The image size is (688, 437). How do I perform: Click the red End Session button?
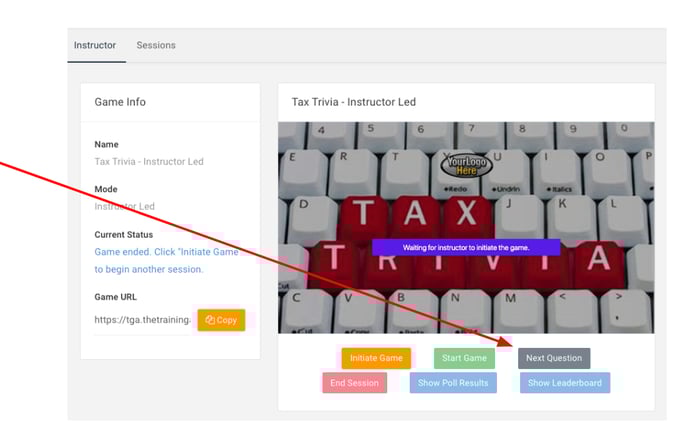click(354, 383)
